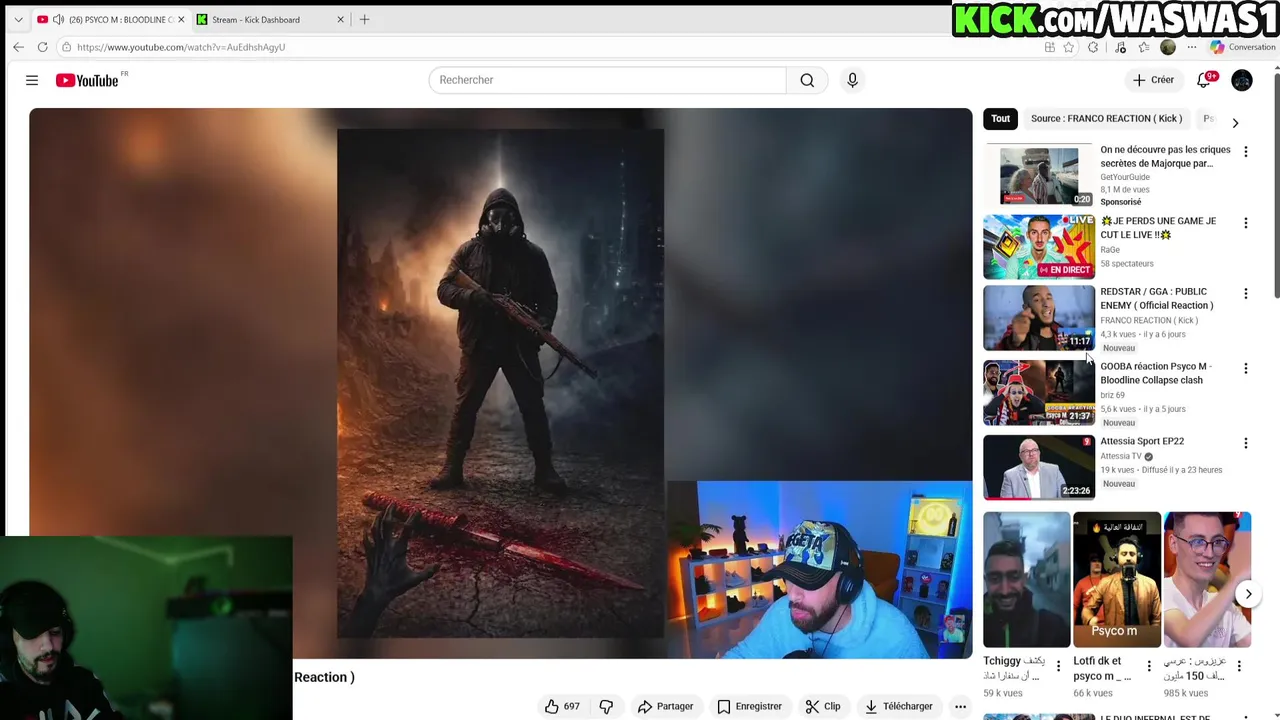Select the Tout filter chip
1280x720 pixels.
(x=1001, y=119)
